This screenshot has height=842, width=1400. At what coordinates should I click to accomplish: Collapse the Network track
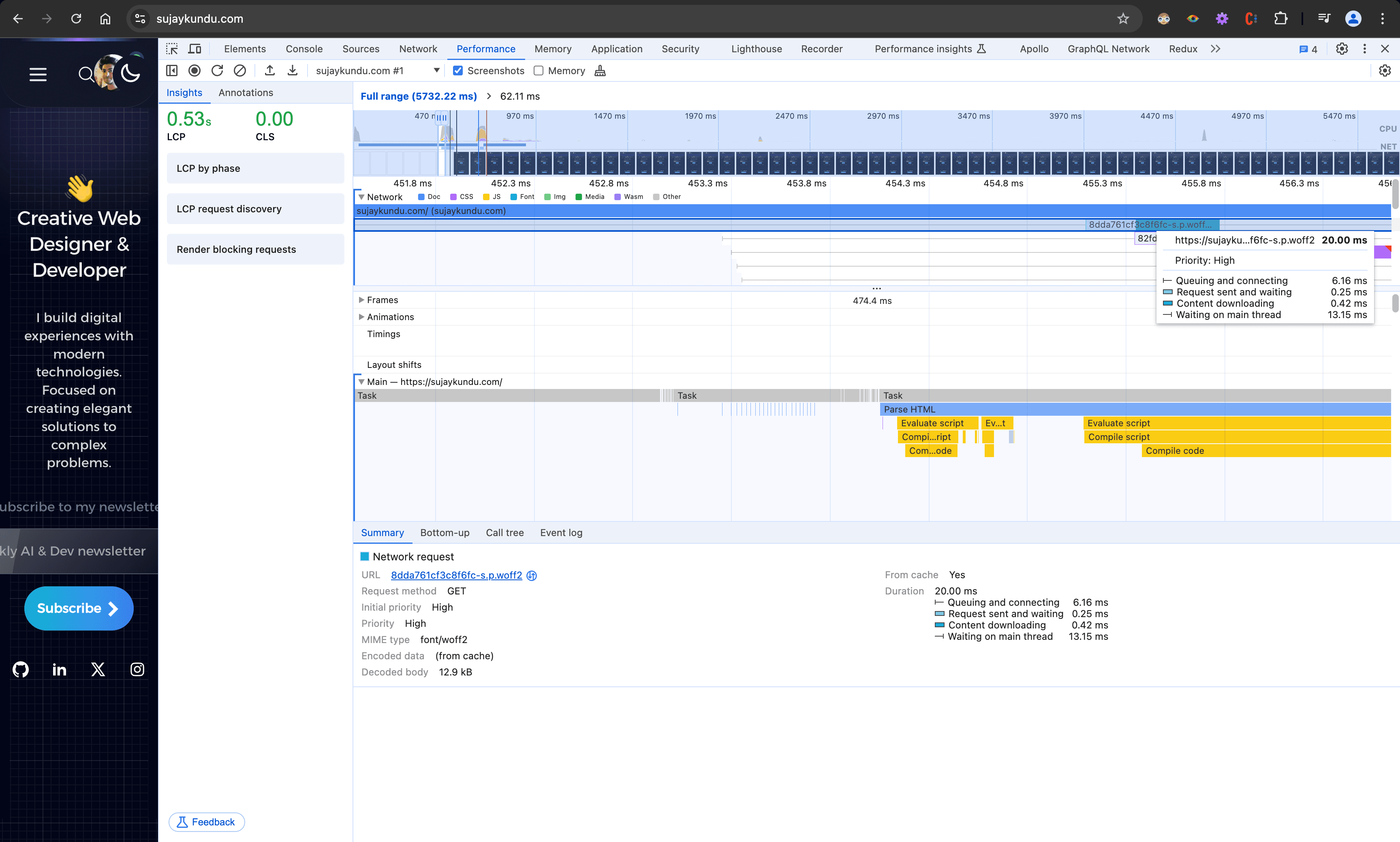362,197
